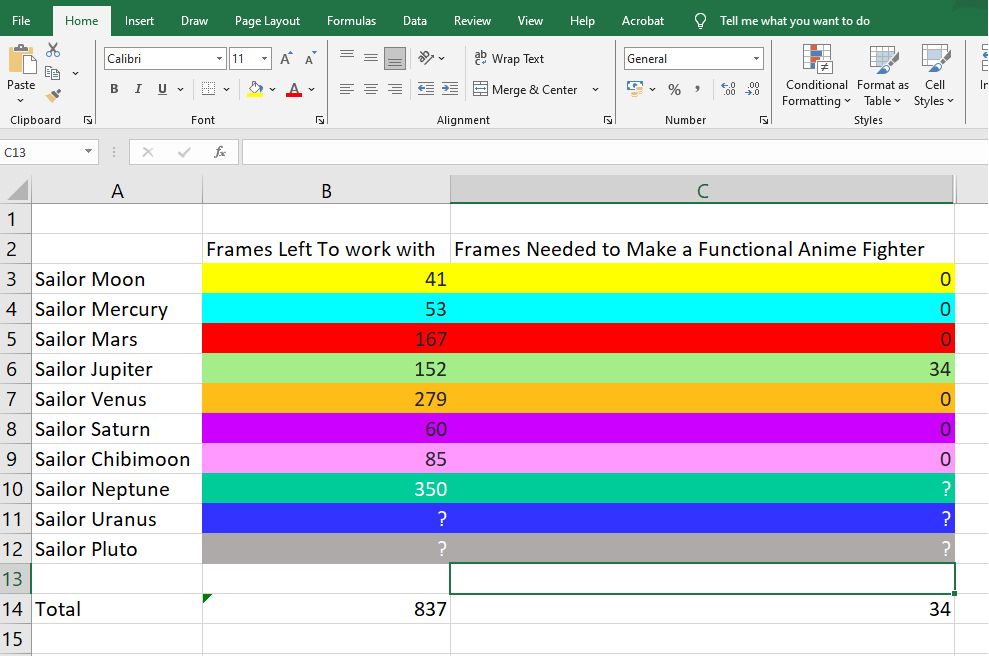Click the Cut scissors icon
Image resolution: width=989 pixels, height=656 pixels.
(x=53, y=50)
